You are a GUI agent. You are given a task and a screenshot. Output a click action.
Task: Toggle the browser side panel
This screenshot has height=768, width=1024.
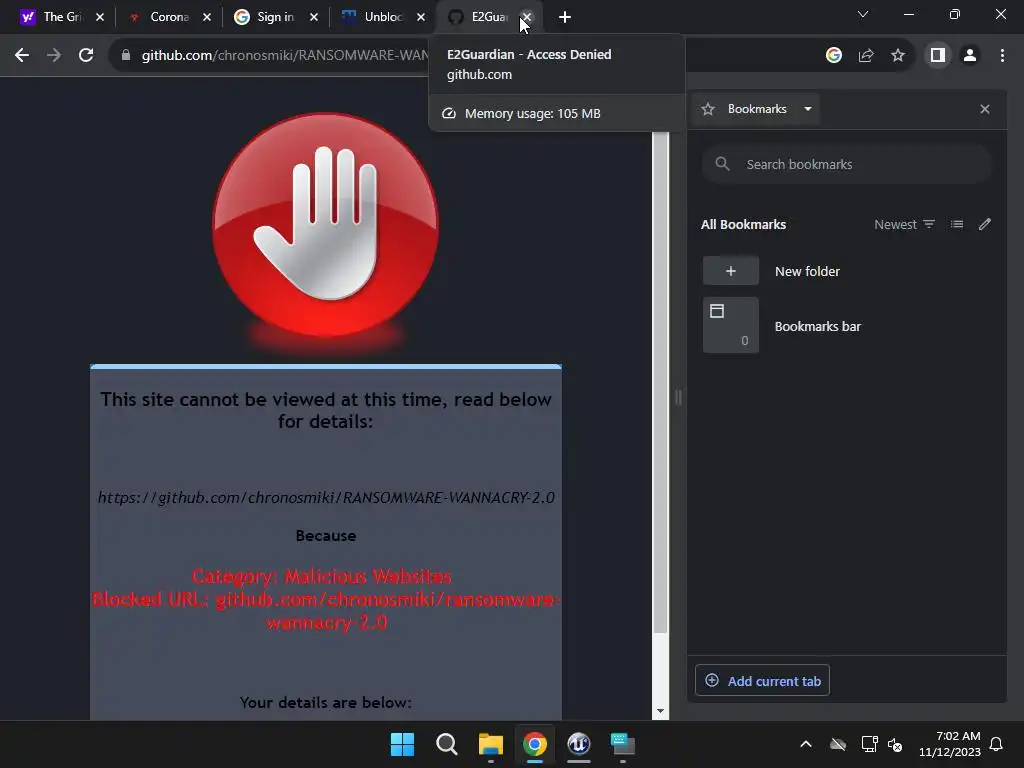[938, 56]
